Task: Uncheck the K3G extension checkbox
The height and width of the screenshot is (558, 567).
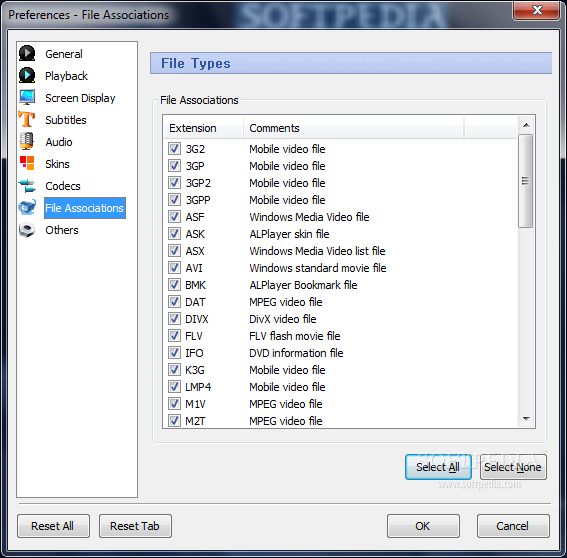Action: pos(174,370)
